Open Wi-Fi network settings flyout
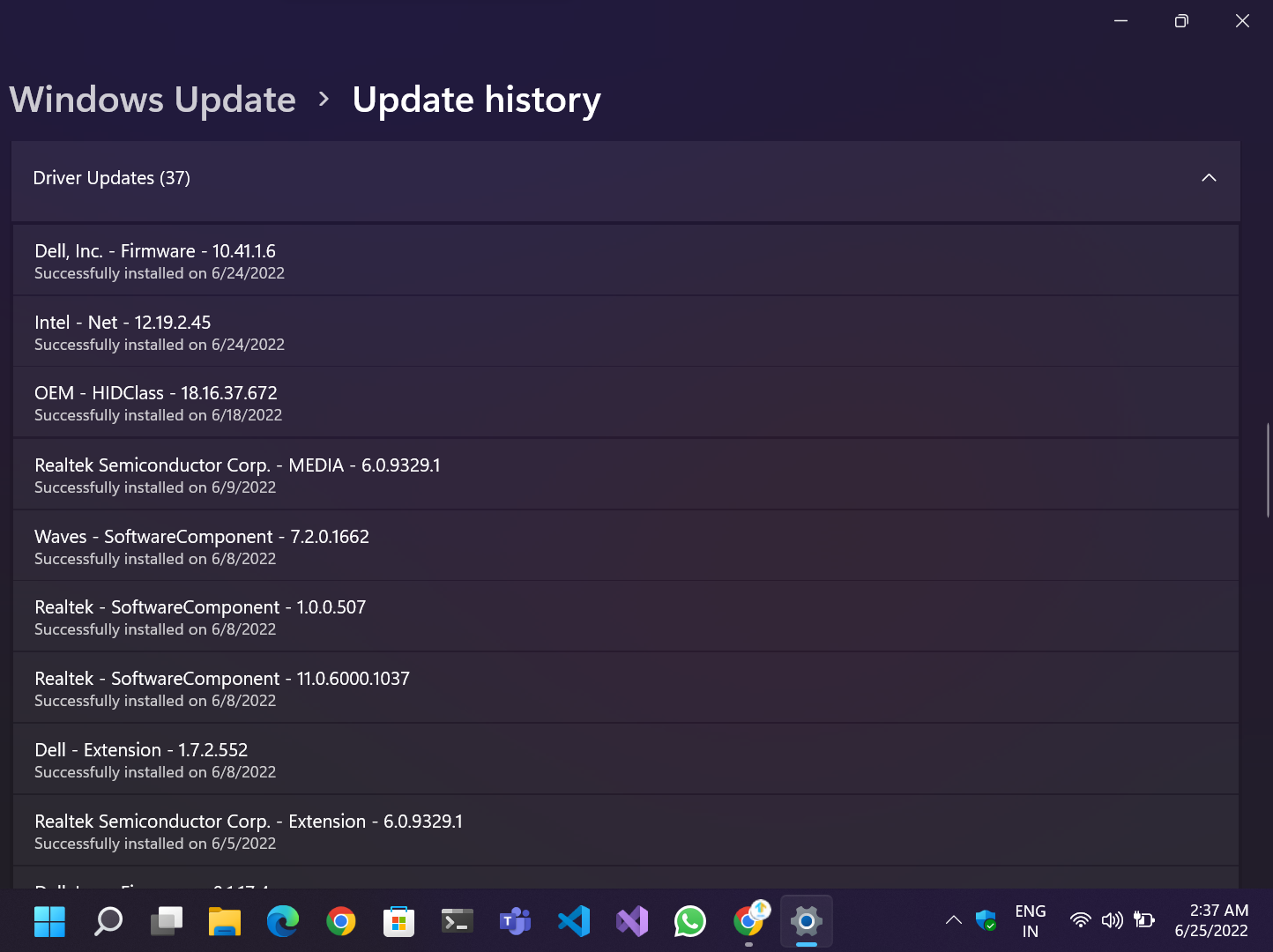Image resolution: width=1273 pixels, height=952 pixels. (x=1080, y=920)
